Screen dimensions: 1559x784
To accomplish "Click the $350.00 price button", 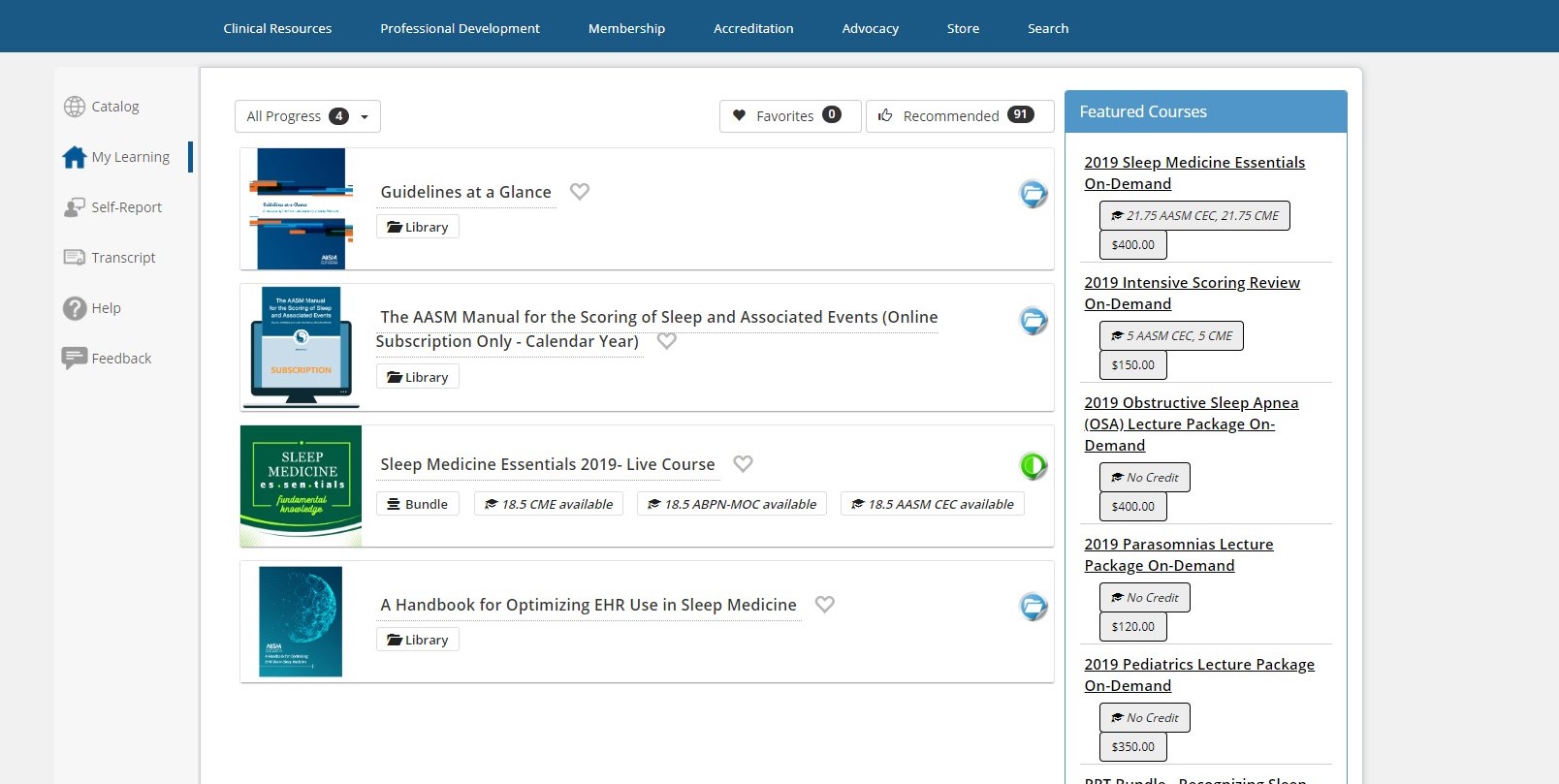I will [x=1133, y=747].
